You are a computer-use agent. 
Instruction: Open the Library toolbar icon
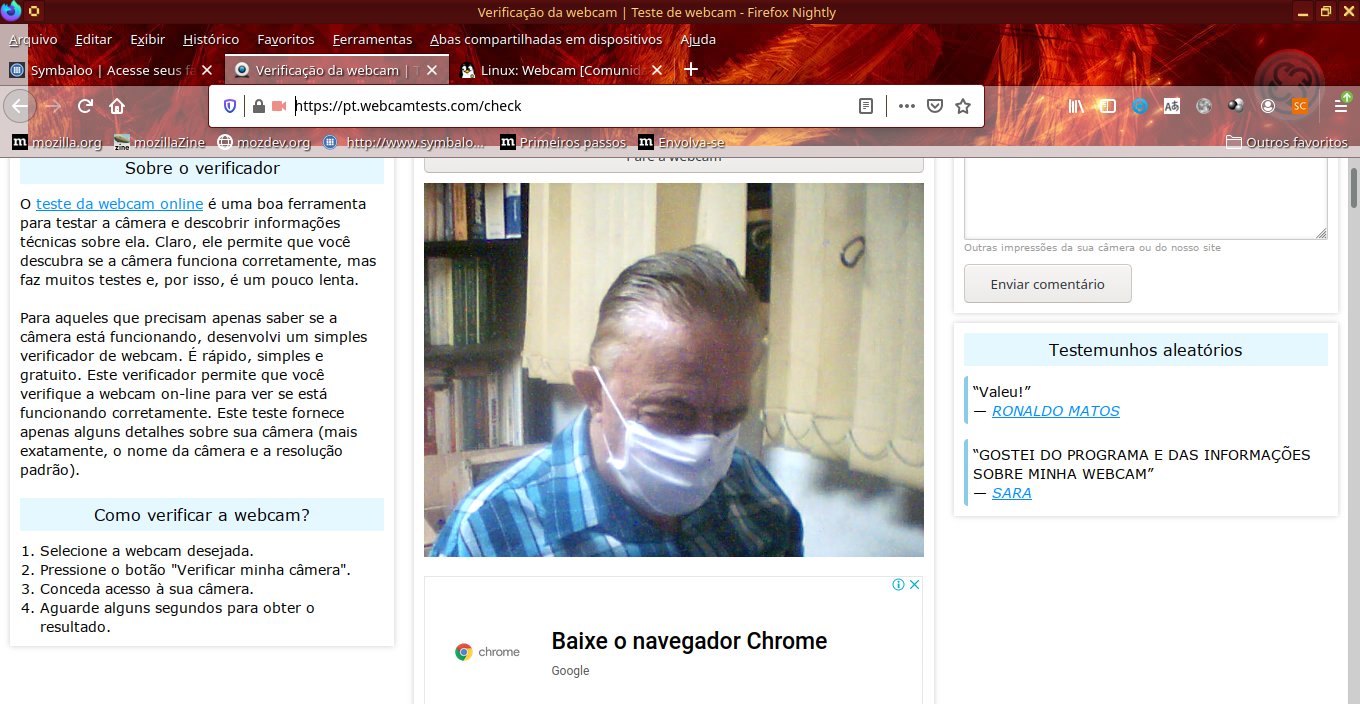(x=1077, y=106)
